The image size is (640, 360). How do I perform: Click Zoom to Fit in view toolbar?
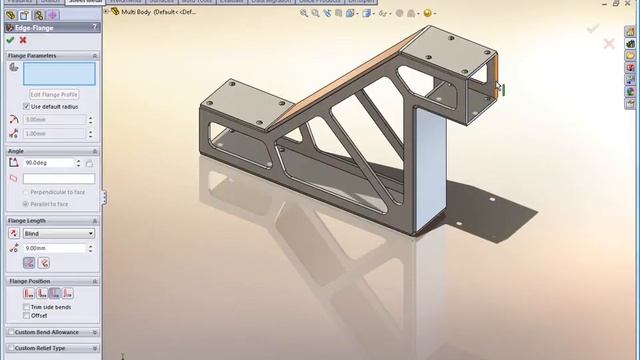click(x=304, y=13)
